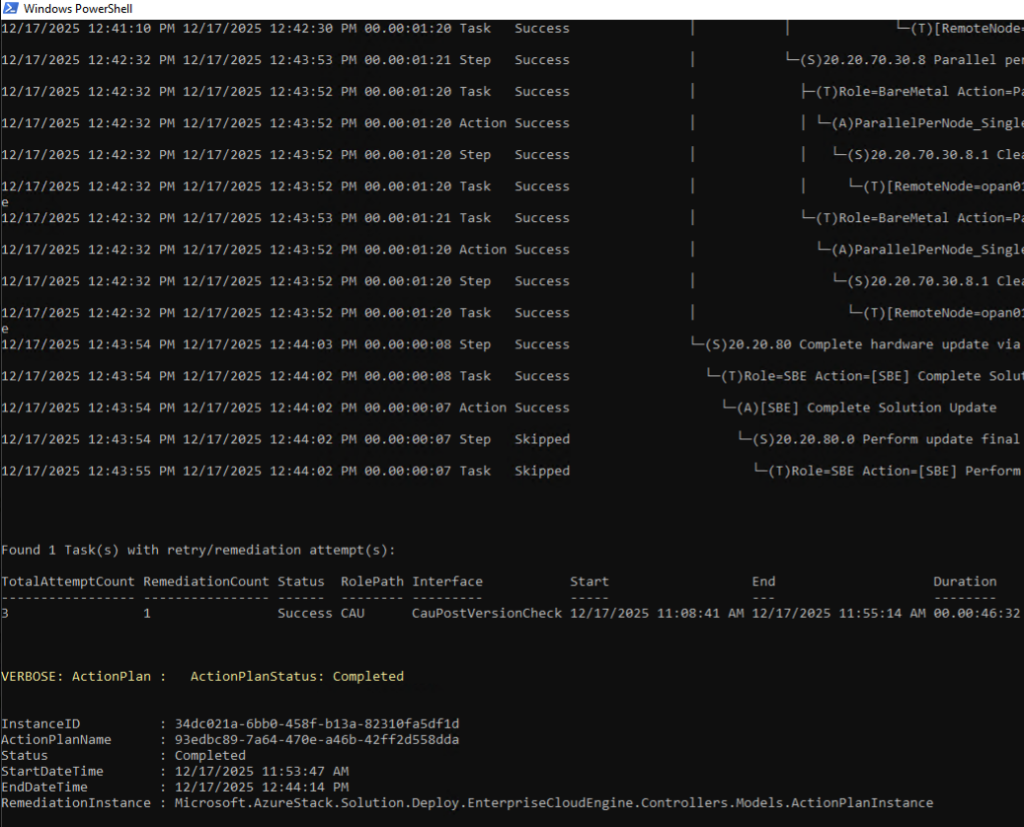Click the RemediationCount column header

click(x=206, y=581)
